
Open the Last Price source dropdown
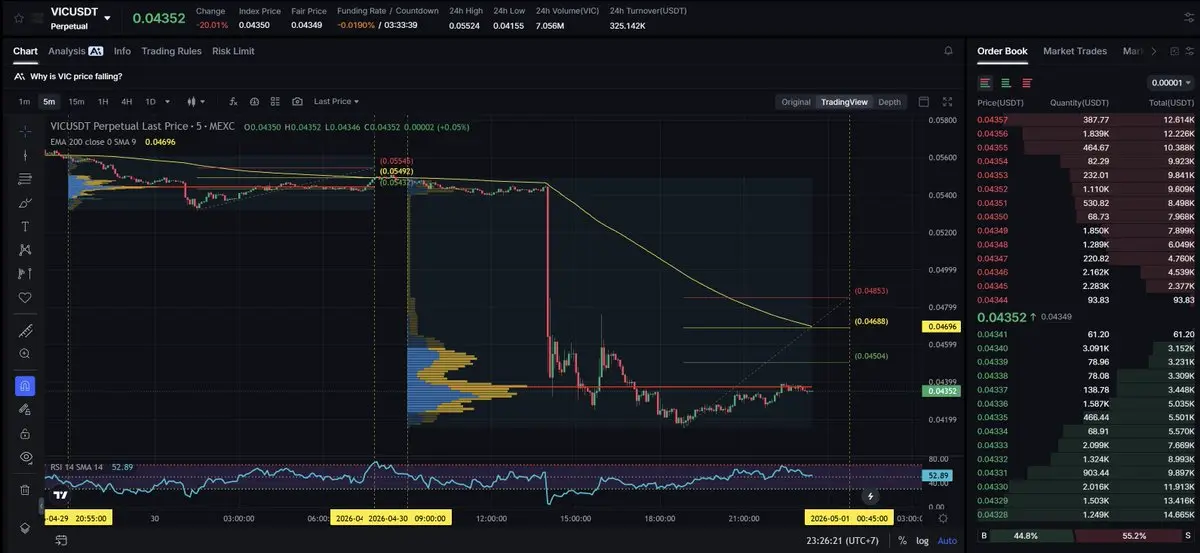[336, 101]
